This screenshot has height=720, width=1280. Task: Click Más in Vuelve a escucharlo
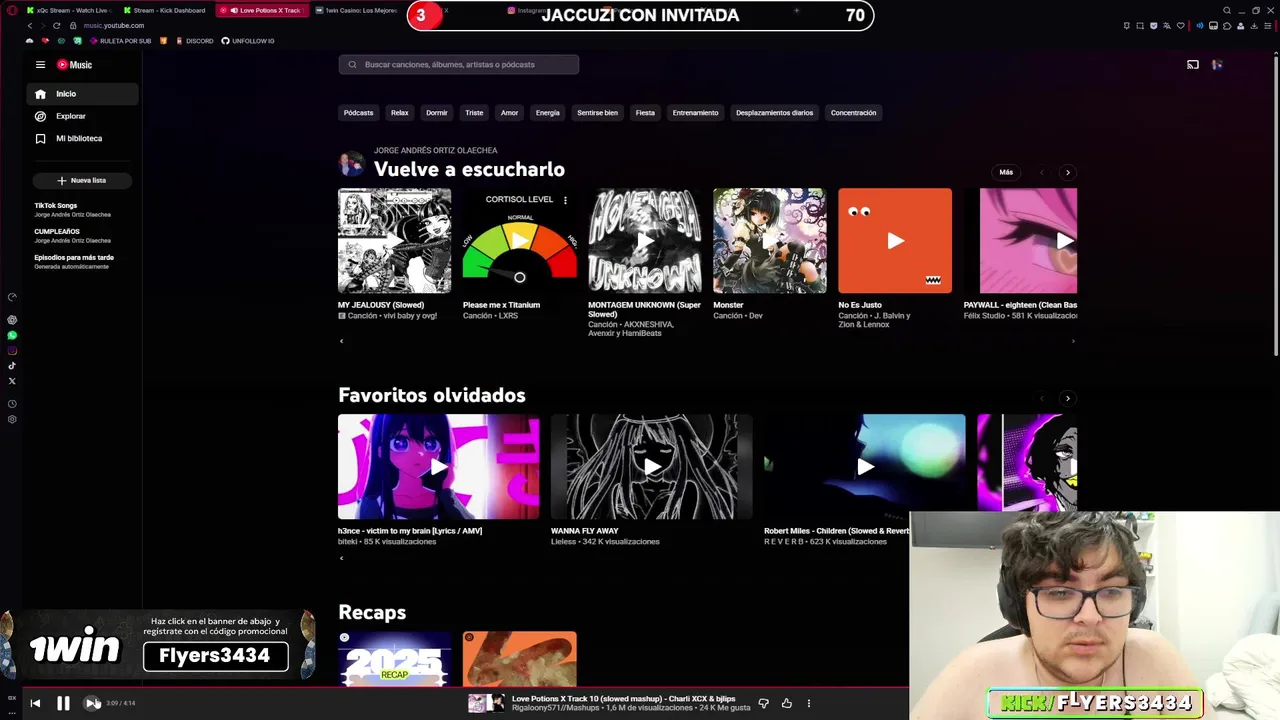point(1006,172)
